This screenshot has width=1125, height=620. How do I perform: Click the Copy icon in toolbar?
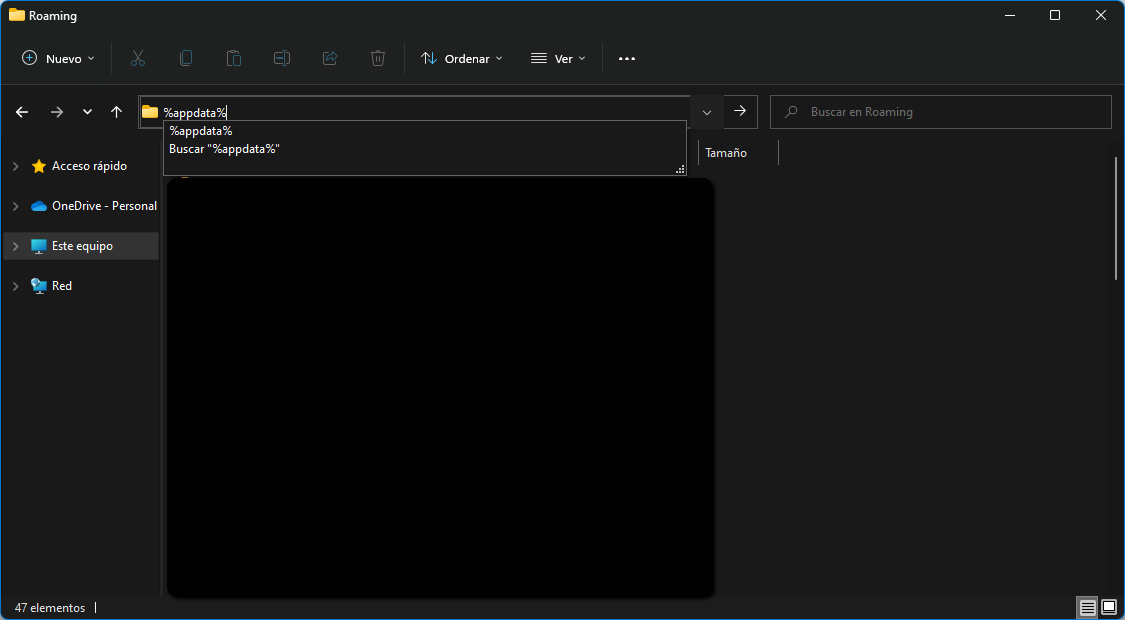[x=186, y=59]
